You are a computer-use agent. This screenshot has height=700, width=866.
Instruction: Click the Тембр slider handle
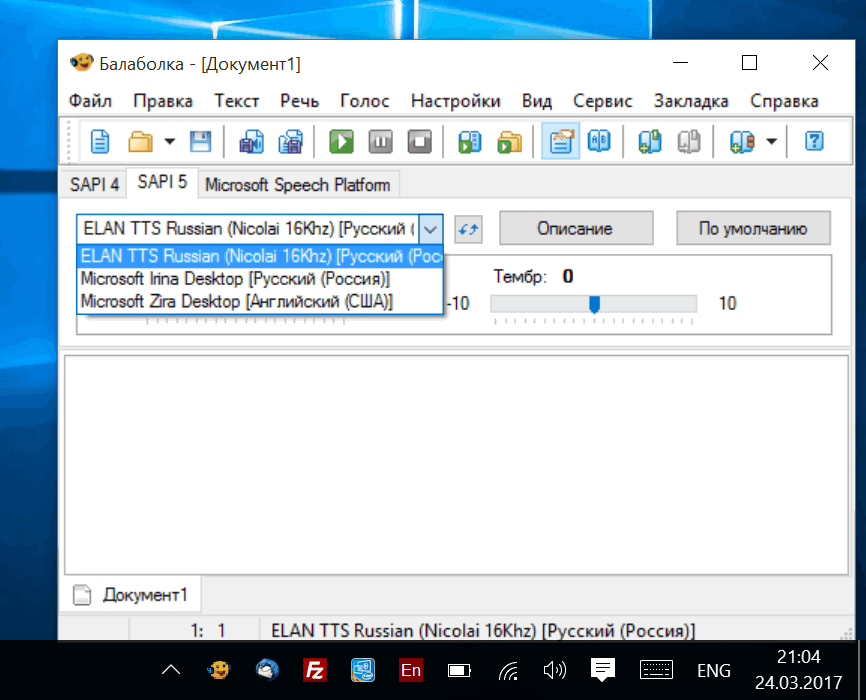[594, 304]
